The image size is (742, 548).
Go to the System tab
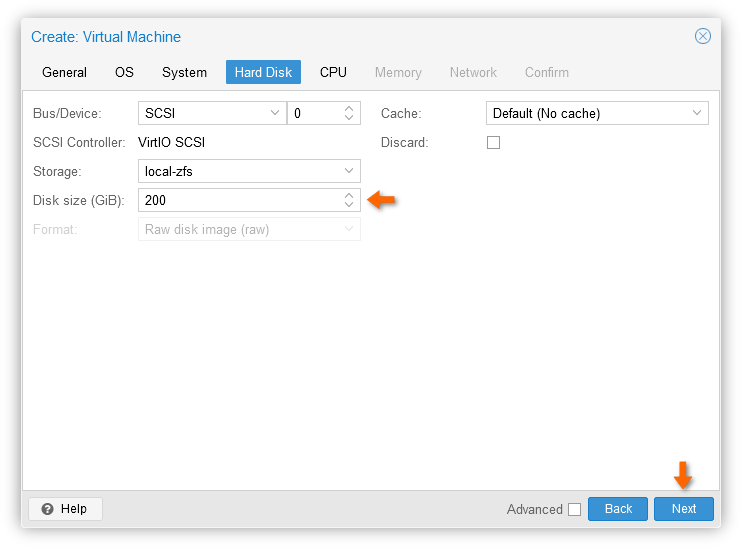point(184,72)
